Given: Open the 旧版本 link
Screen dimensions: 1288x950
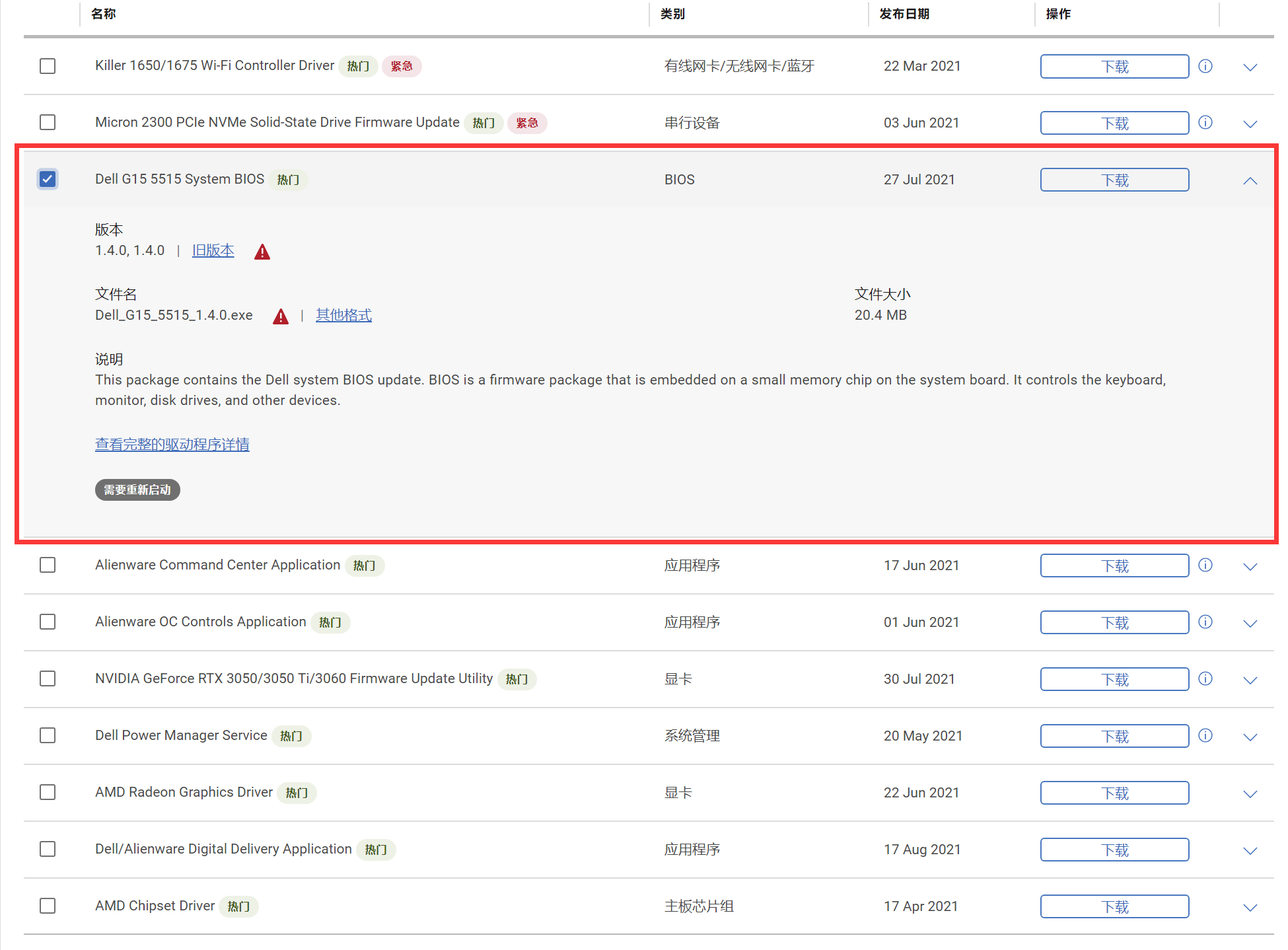Looking at the screenshot, I should [213, 250].
